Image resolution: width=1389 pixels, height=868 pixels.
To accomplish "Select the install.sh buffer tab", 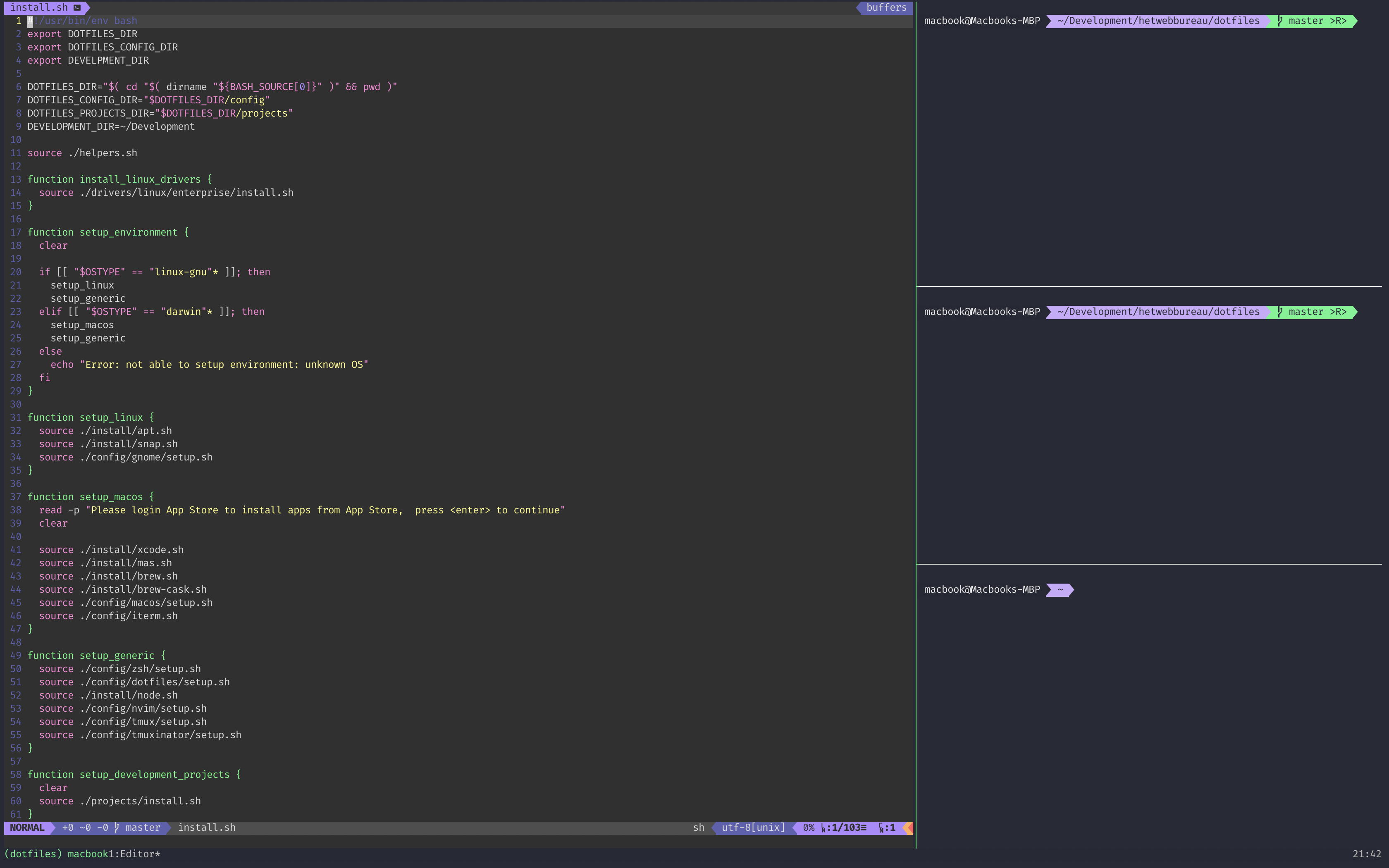I will tap(39, 7).
